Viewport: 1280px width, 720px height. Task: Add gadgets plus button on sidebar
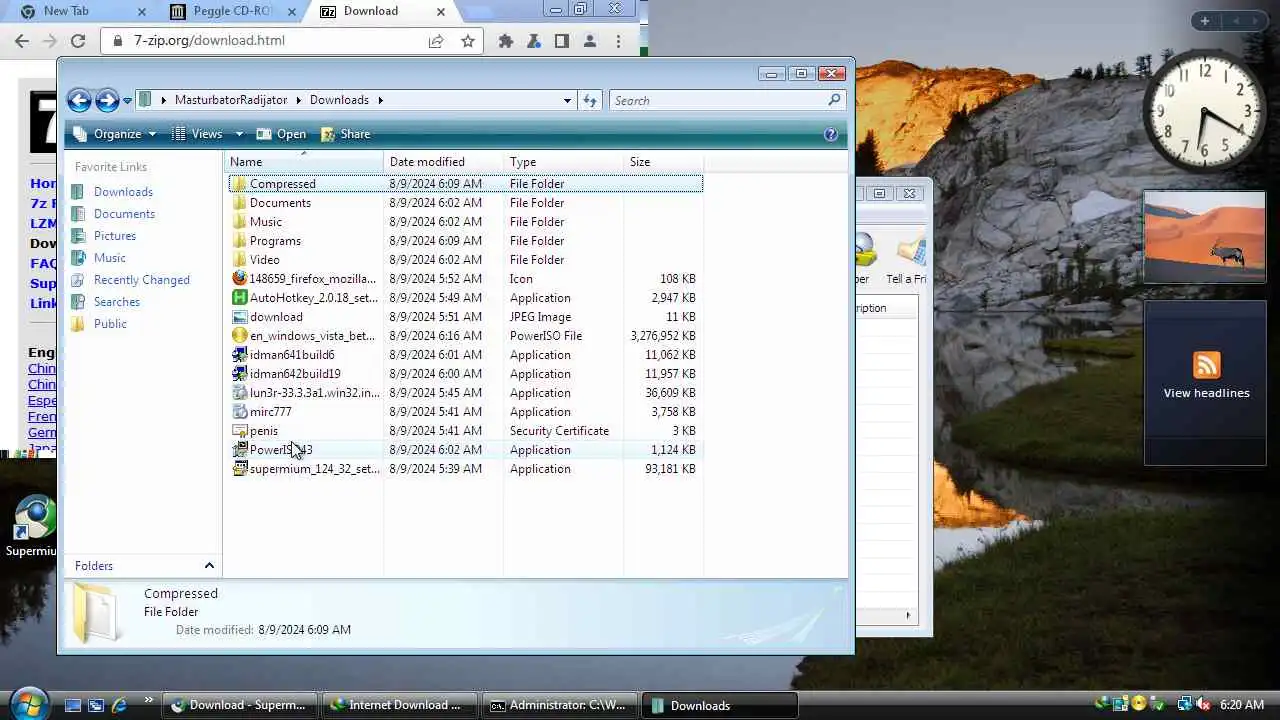(x=1205, y=21)
